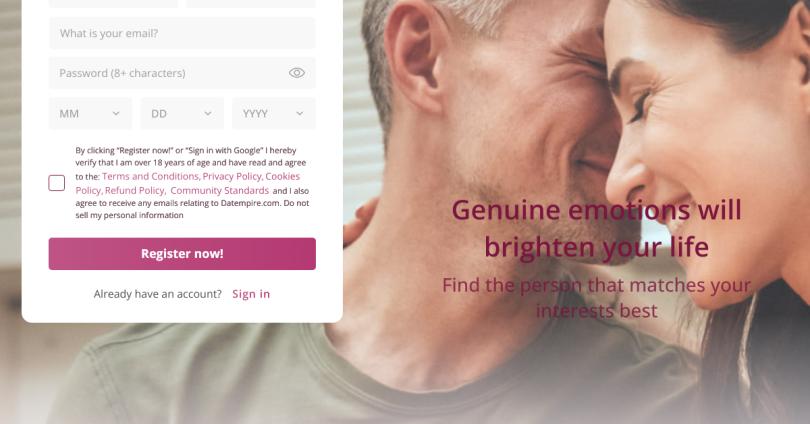The width and height of the screenshot is (810, 424).
Task: Open the YYYY year dropdown
Action: tap(274, 113)
